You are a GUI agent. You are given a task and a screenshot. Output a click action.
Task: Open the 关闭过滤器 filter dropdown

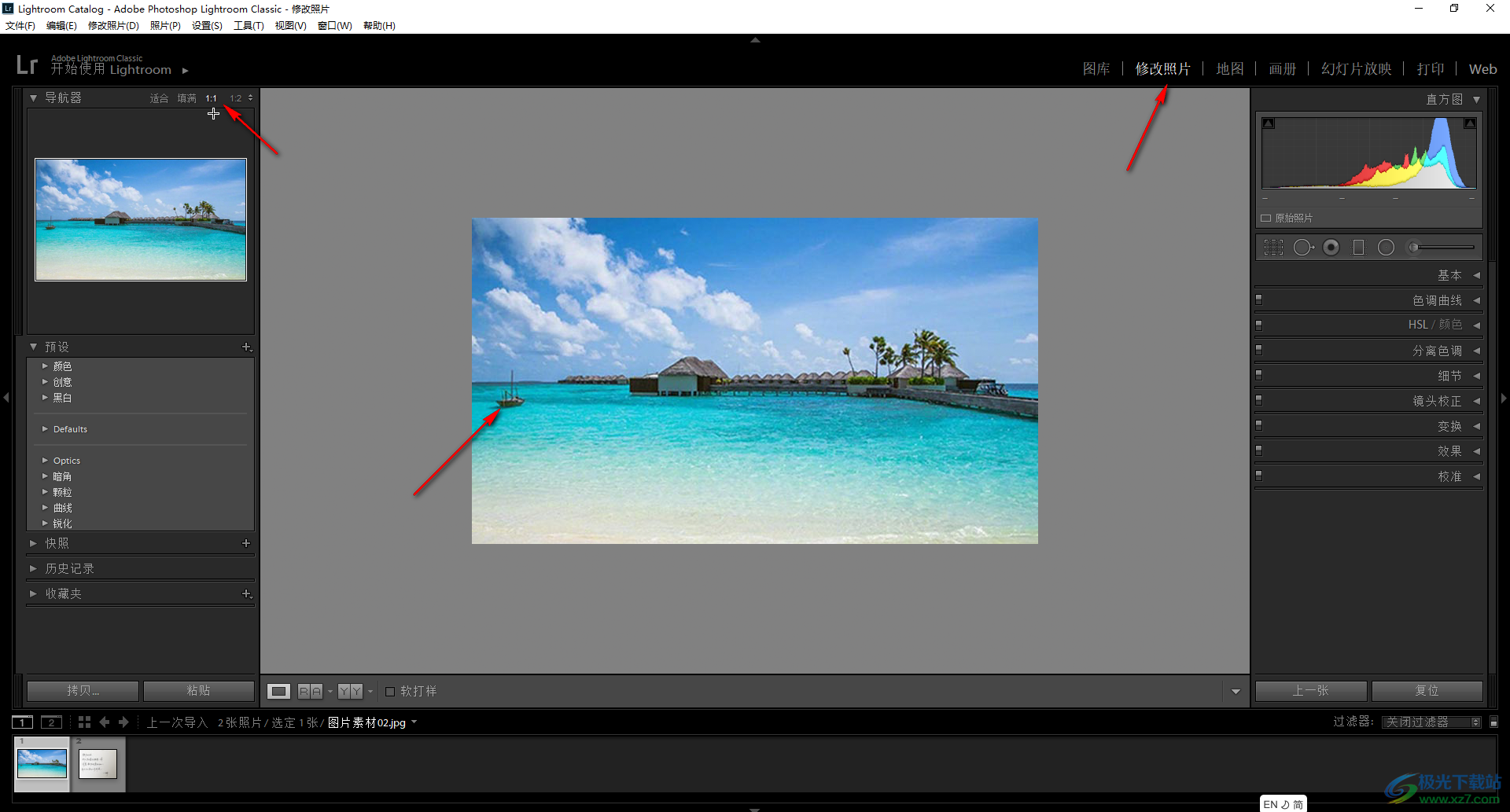pos(1431,722)
